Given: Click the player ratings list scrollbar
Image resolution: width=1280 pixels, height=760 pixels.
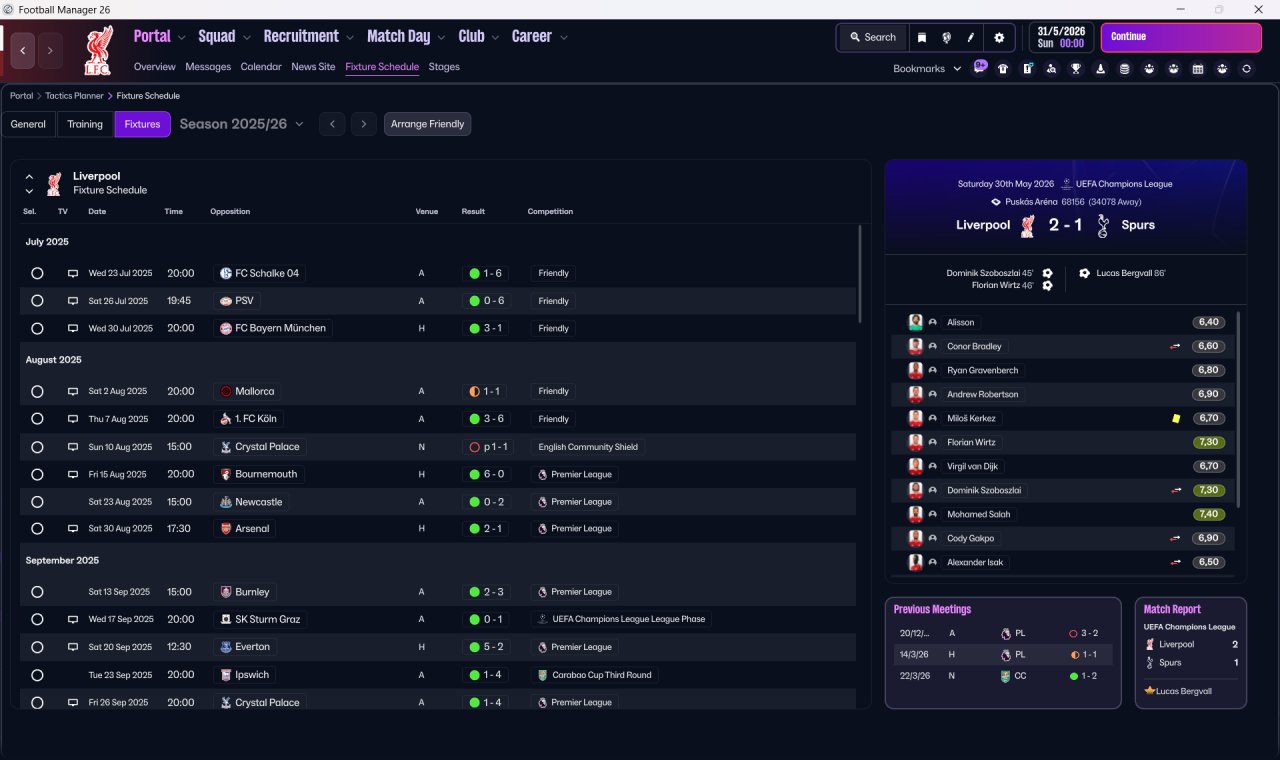Looking at the screenshot, I should (x=1238, y=408).
